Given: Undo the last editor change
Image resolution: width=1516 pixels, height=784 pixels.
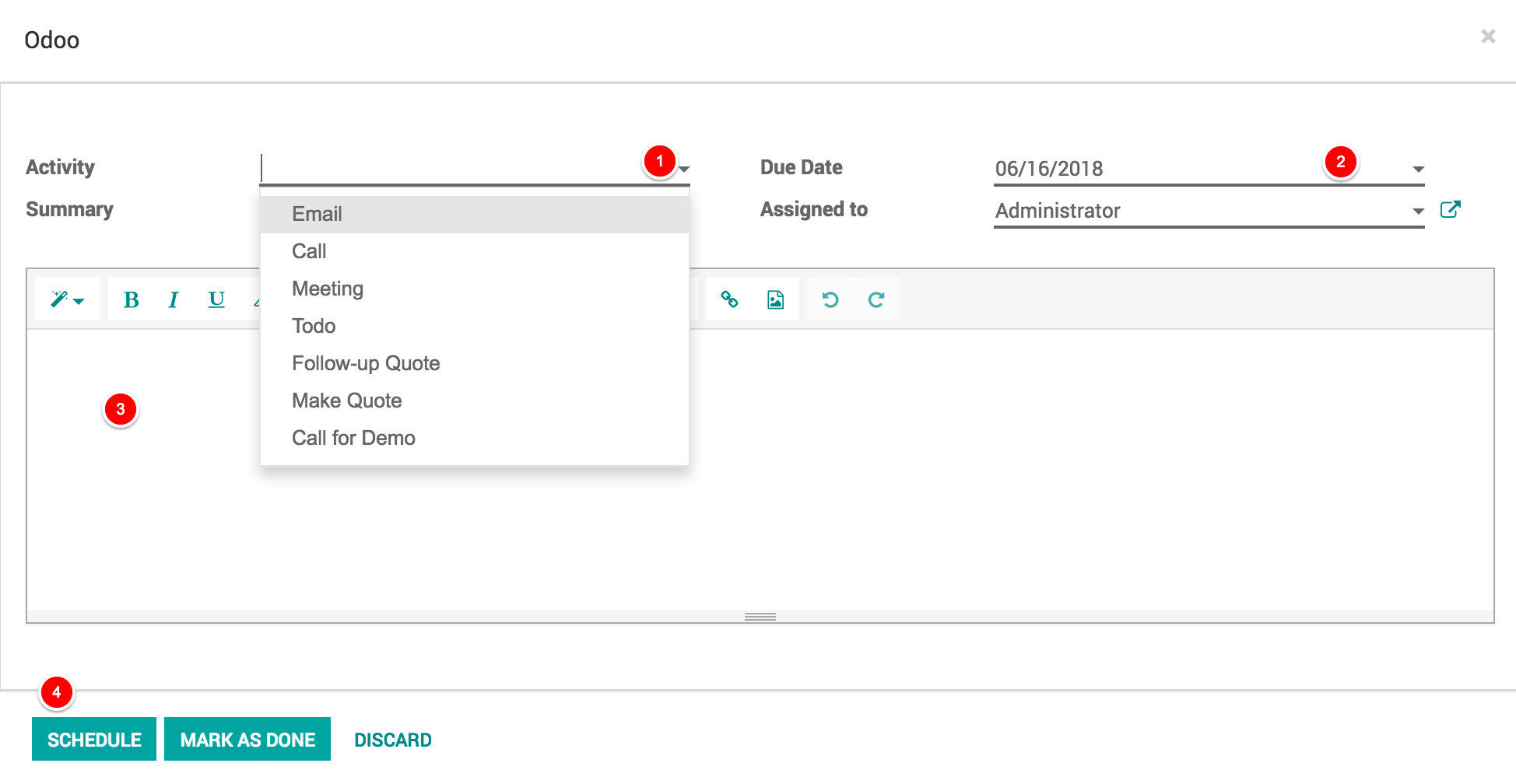Looking at the screenshot, I should click(830, 299).
